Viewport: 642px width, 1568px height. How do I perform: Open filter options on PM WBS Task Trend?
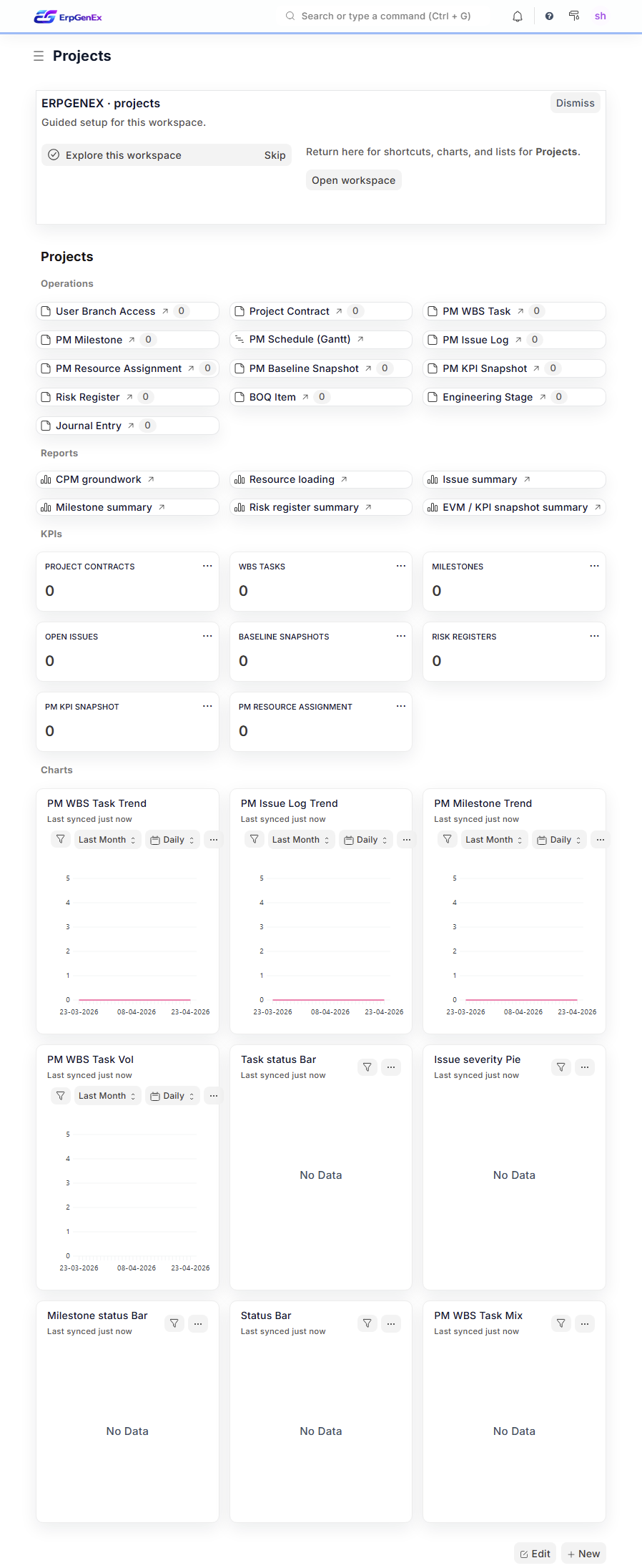60,839
